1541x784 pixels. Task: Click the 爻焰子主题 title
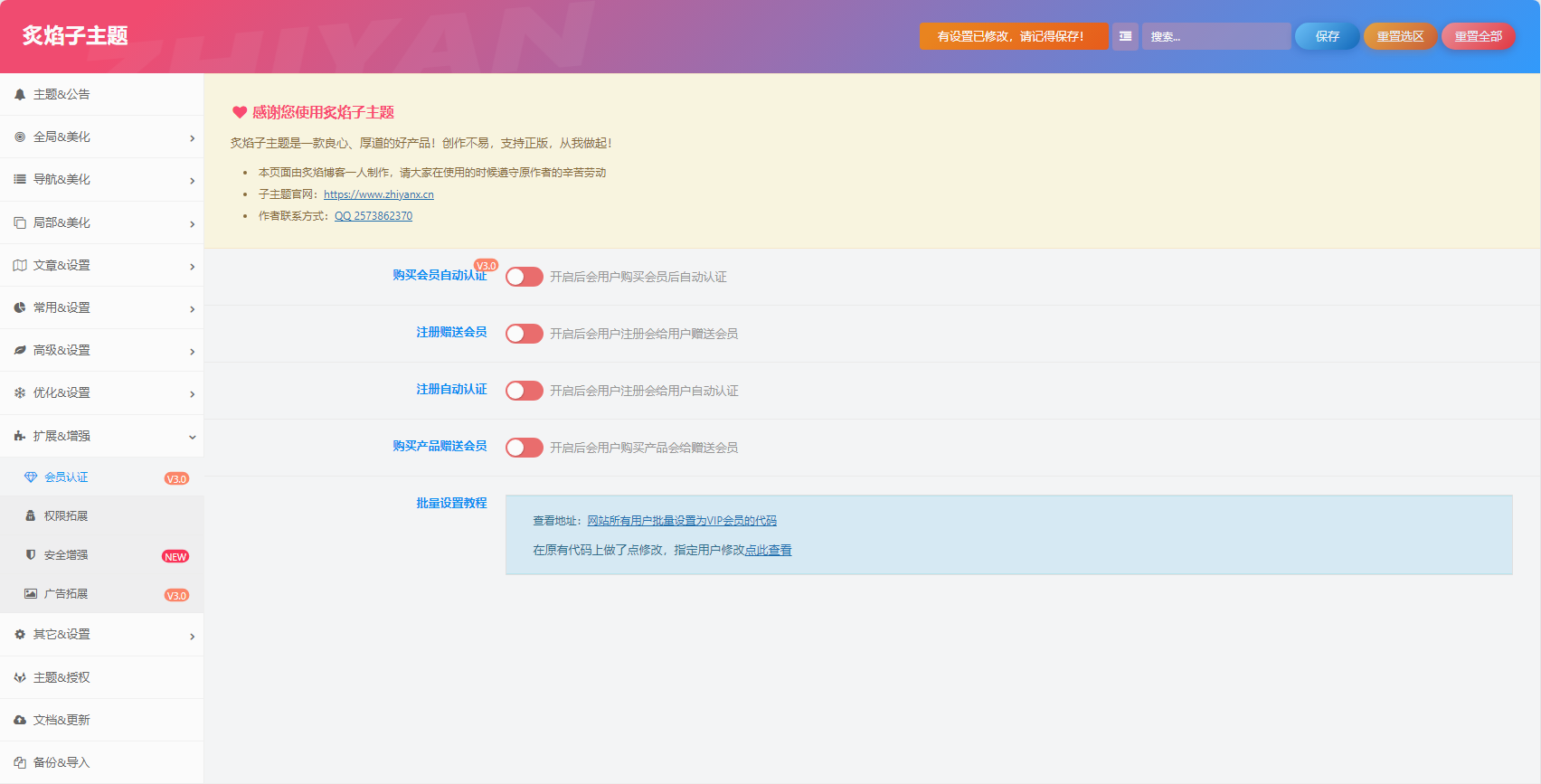[x=75, y=35]
